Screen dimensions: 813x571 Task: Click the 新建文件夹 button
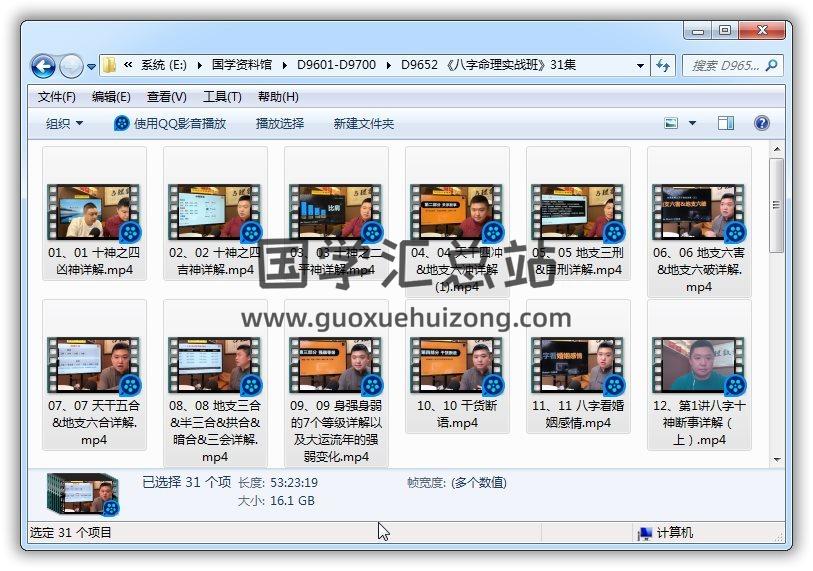tap(364, 124)
